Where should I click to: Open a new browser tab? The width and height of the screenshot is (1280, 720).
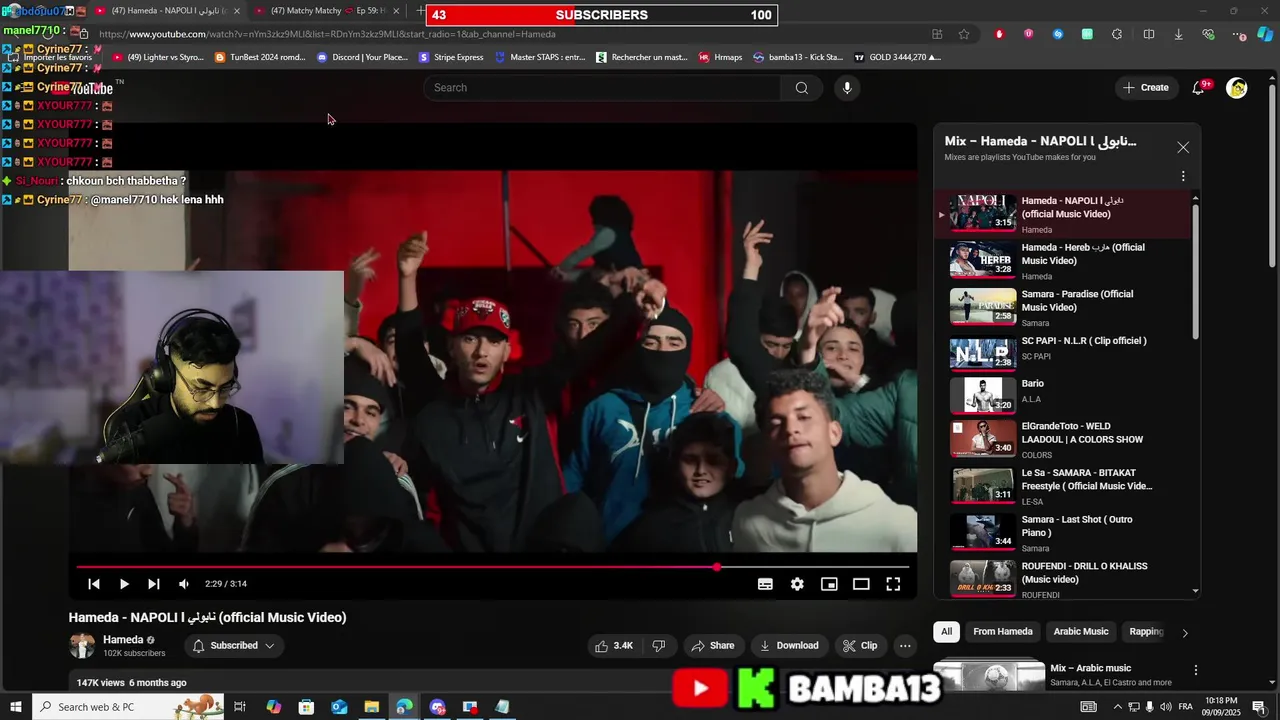420,11
